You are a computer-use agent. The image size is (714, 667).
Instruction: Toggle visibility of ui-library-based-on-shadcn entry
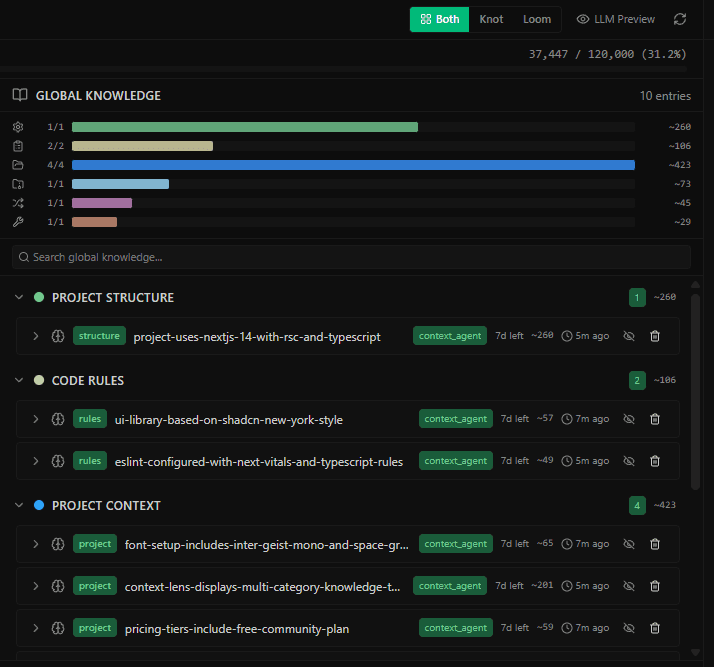pyautogui.click(x=629, y=419)
